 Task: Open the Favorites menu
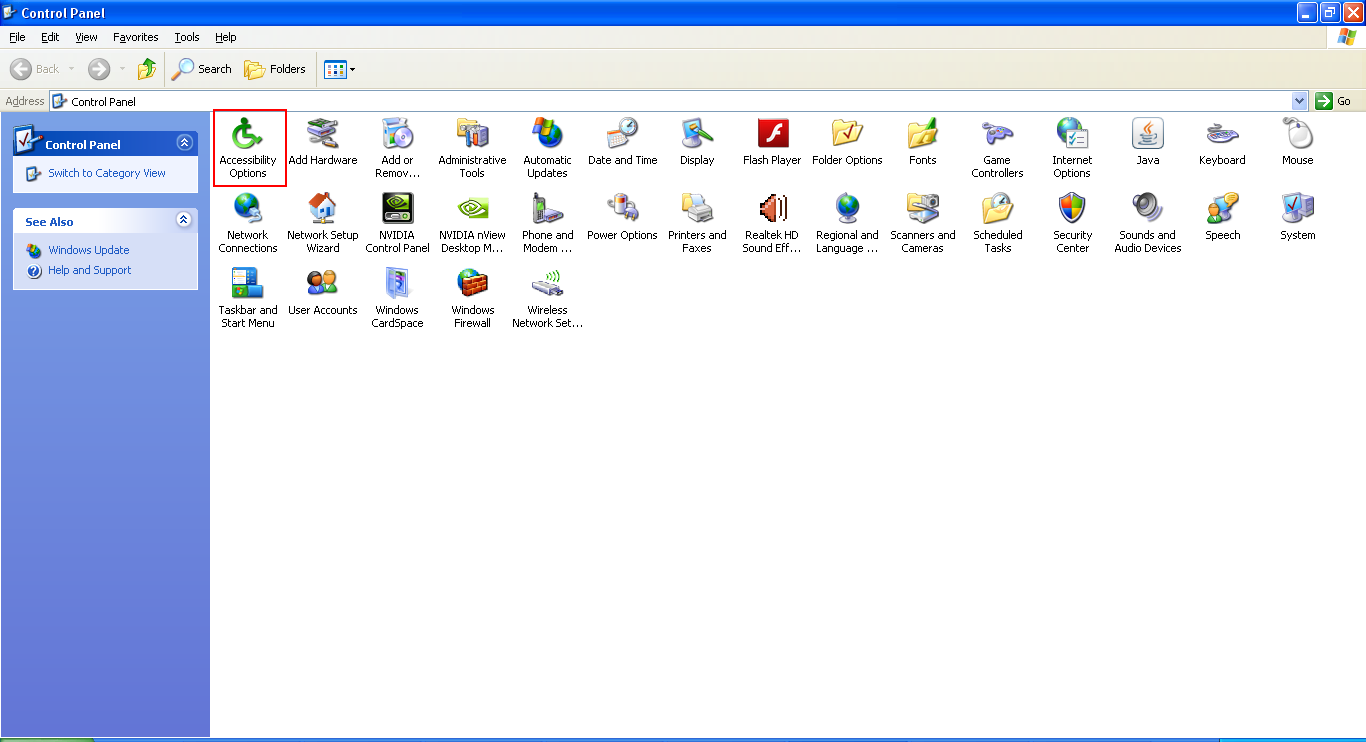point(136,37)
